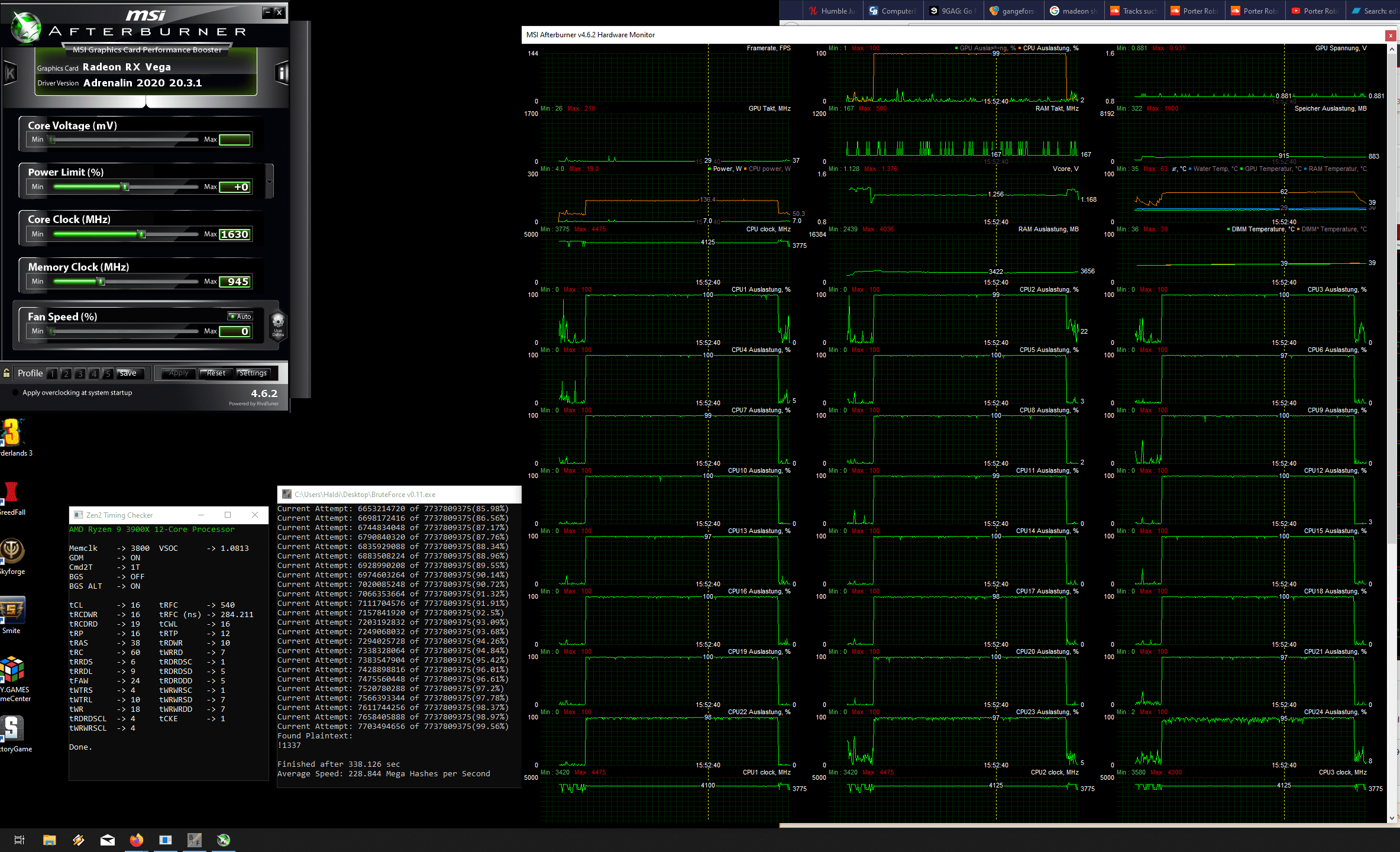Adjust the Power Limit slider handle
The image size is (1400, 852).
(x=125, y=187)
